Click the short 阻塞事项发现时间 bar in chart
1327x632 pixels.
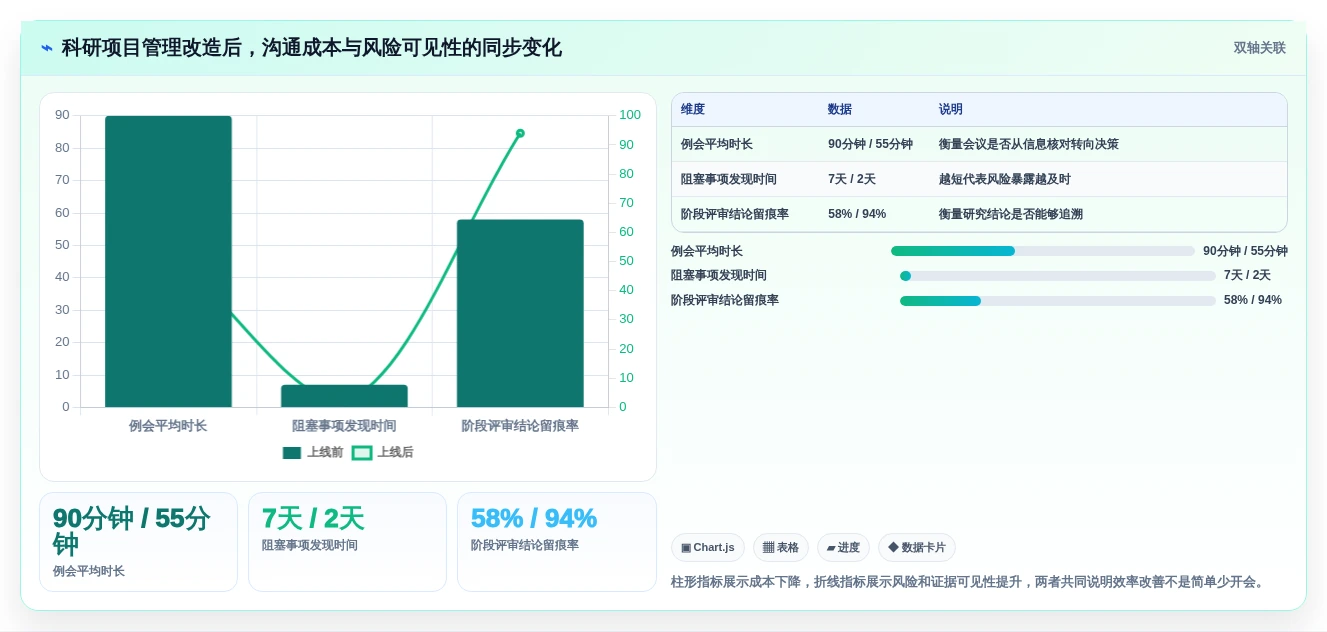344,396
